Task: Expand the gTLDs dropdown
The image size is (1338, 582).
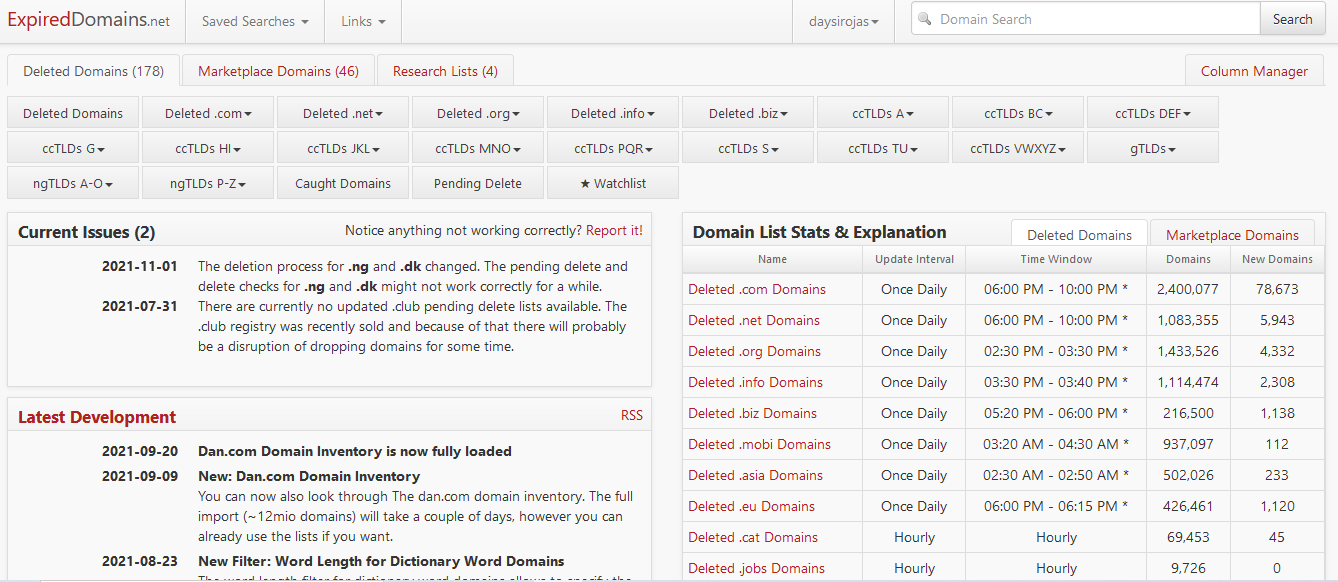Action: point(1152,149)
